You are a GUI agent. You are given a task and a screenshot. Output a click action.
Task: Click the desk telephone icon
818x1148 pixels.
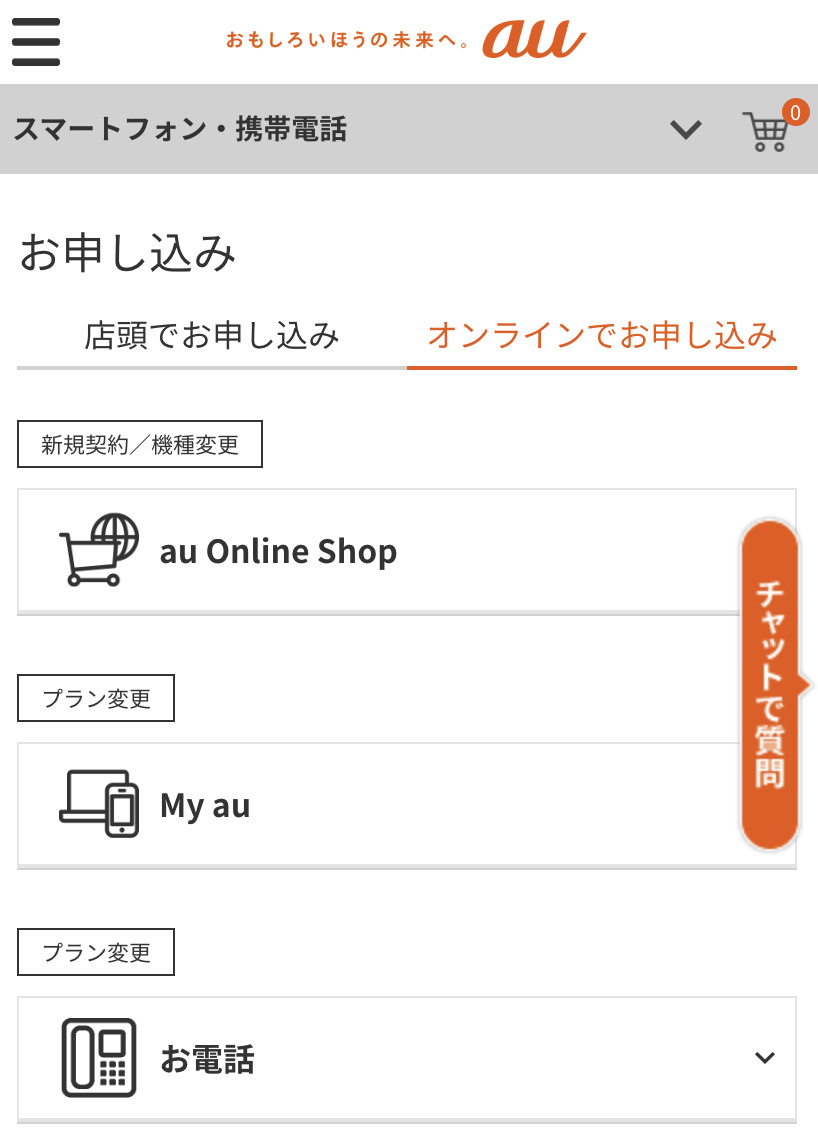point(98,1057)
